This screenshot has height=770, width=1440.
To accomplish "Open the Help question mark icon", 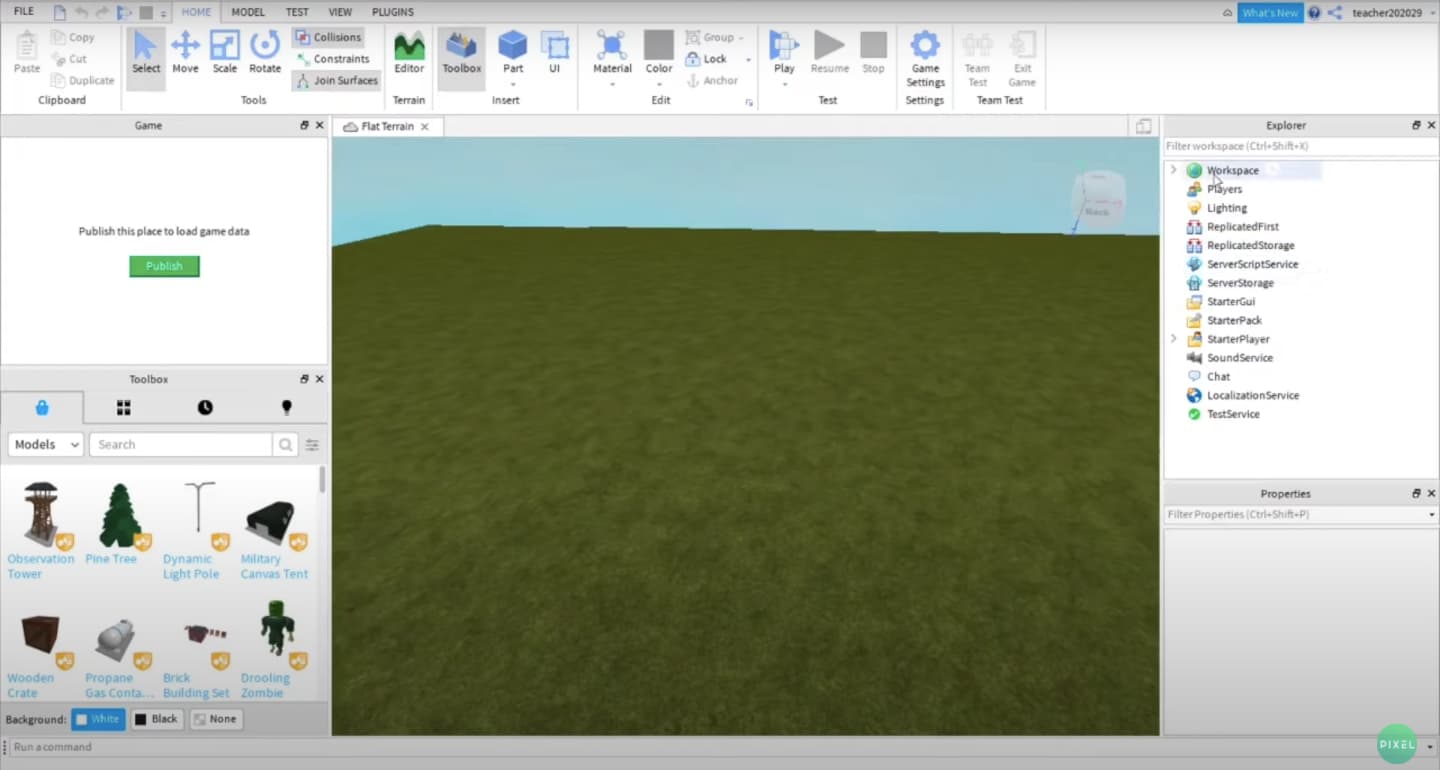I will pyautogui.click(x=1314, y=13).
